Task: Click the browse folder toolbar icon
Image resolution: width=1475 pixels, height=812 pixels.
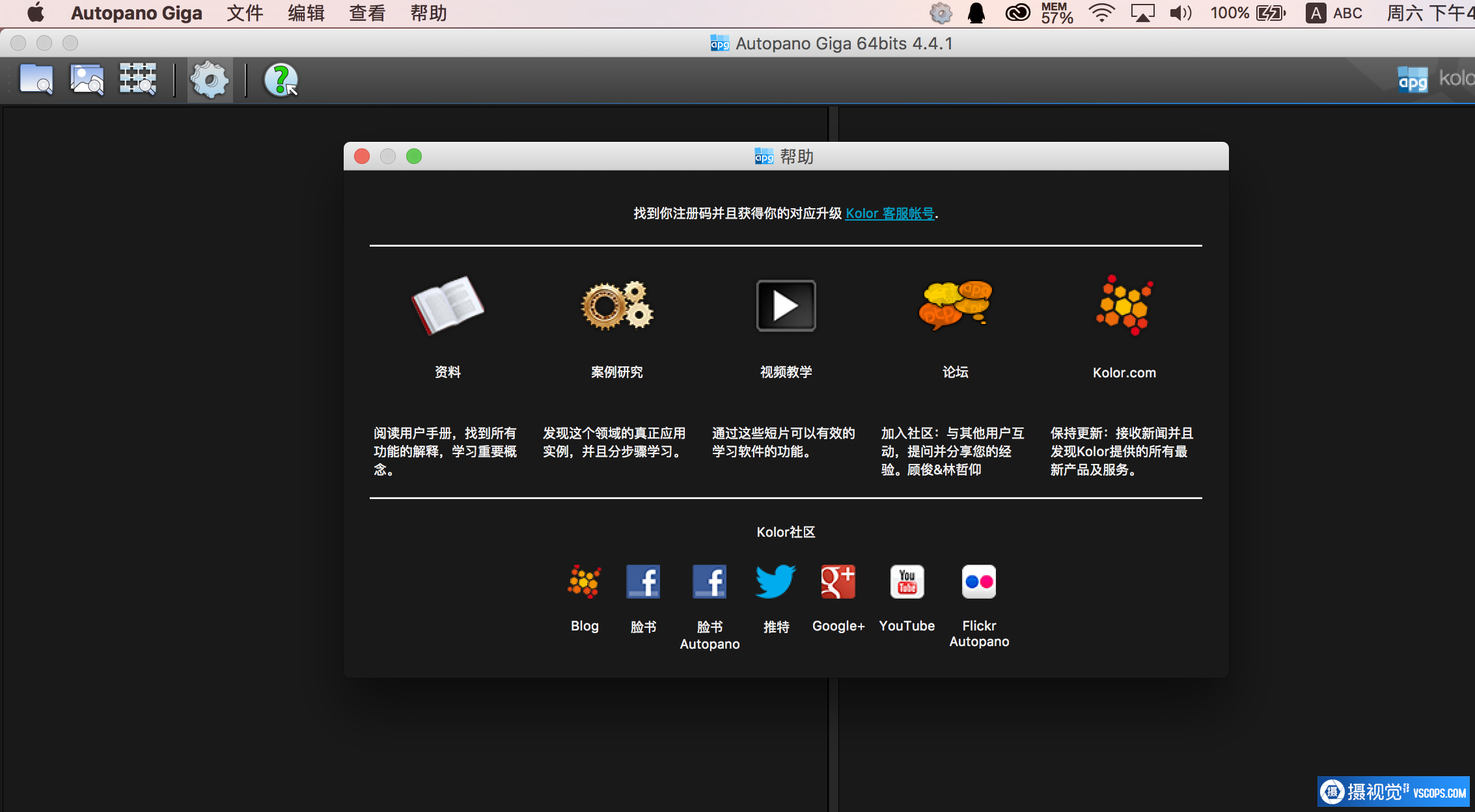Action: click(36, 80)
